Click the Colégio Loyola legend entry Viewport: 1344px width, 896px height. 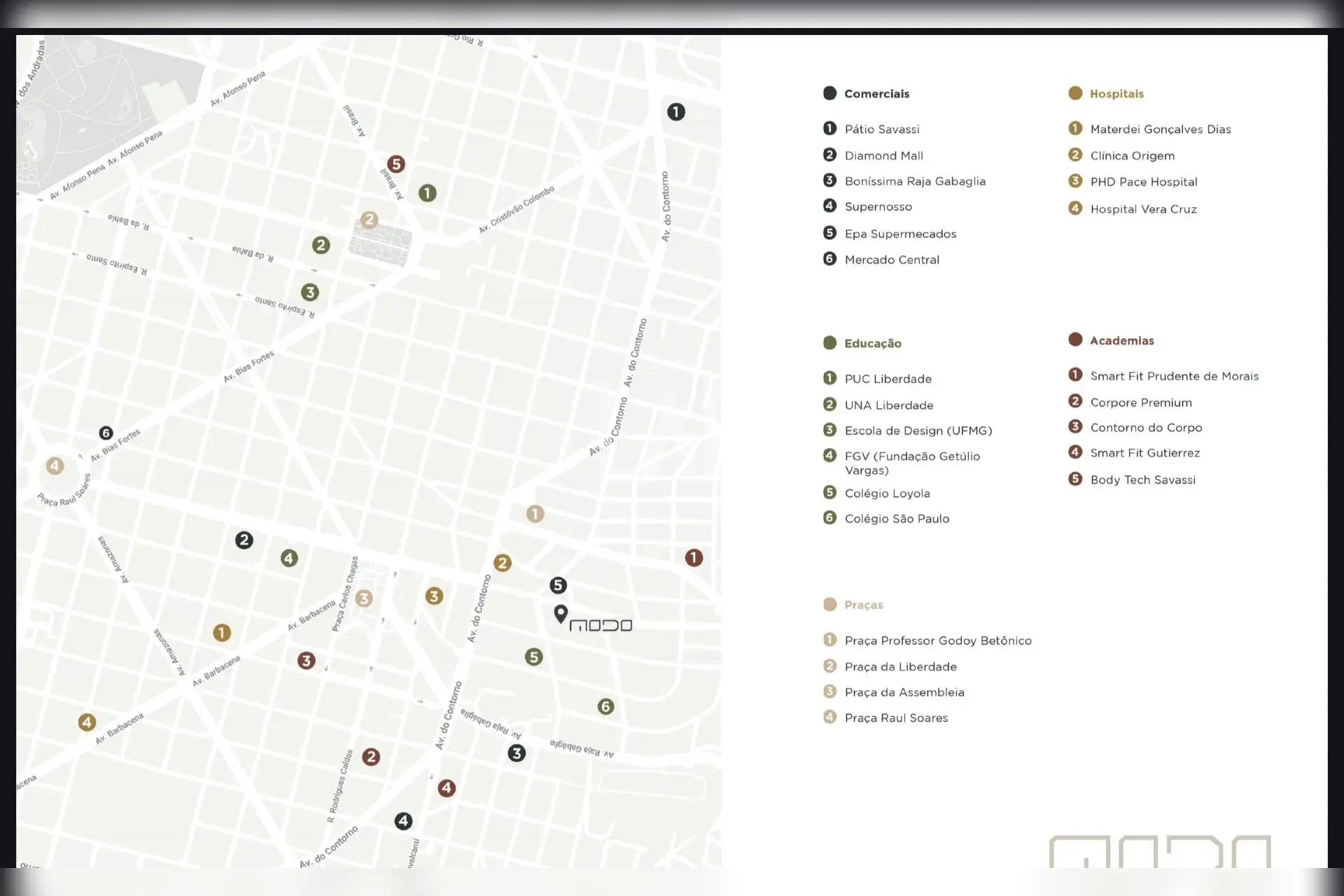(887, 493)
